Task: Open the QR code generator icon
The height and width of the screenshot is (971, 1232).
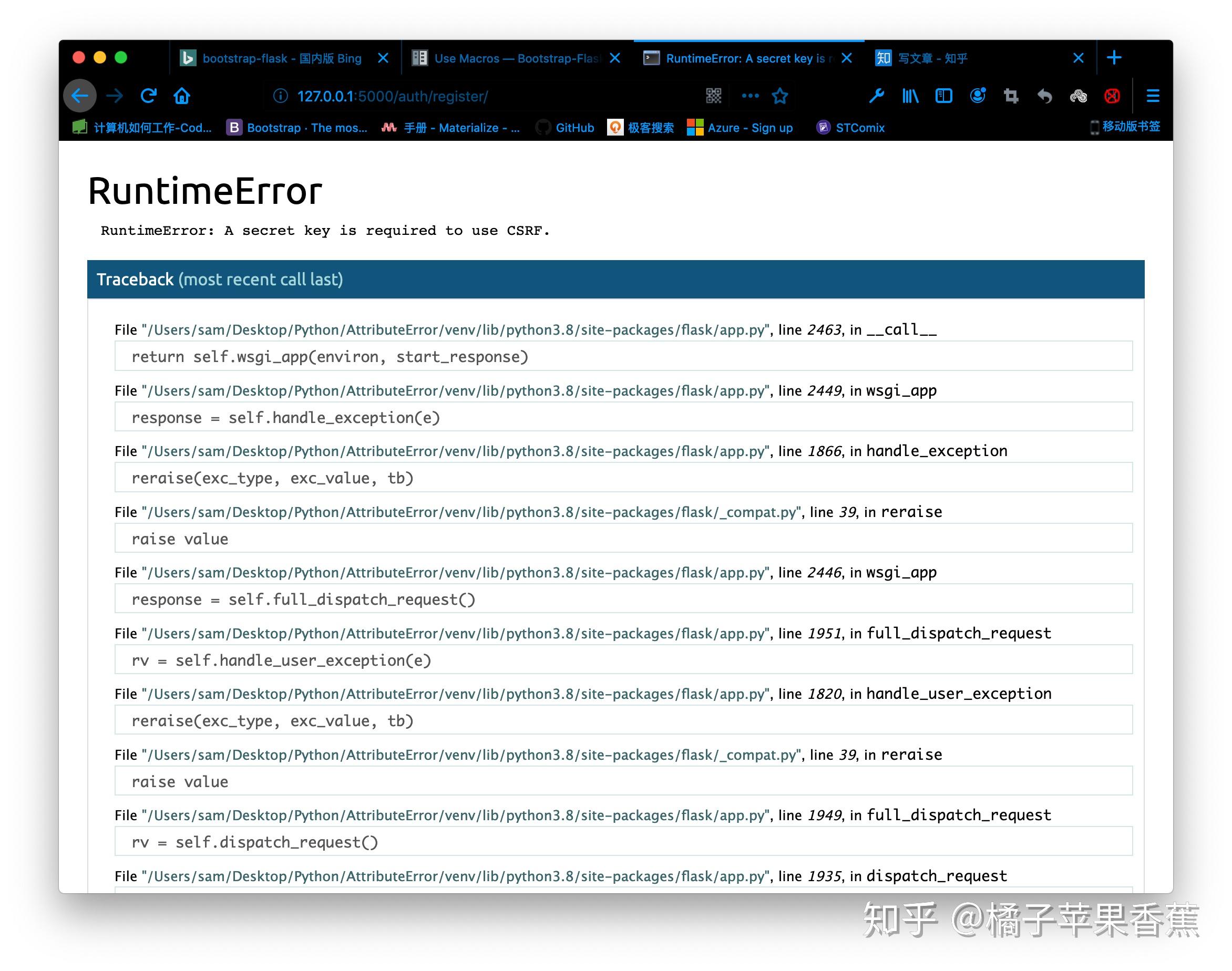Action: (714, 96)
